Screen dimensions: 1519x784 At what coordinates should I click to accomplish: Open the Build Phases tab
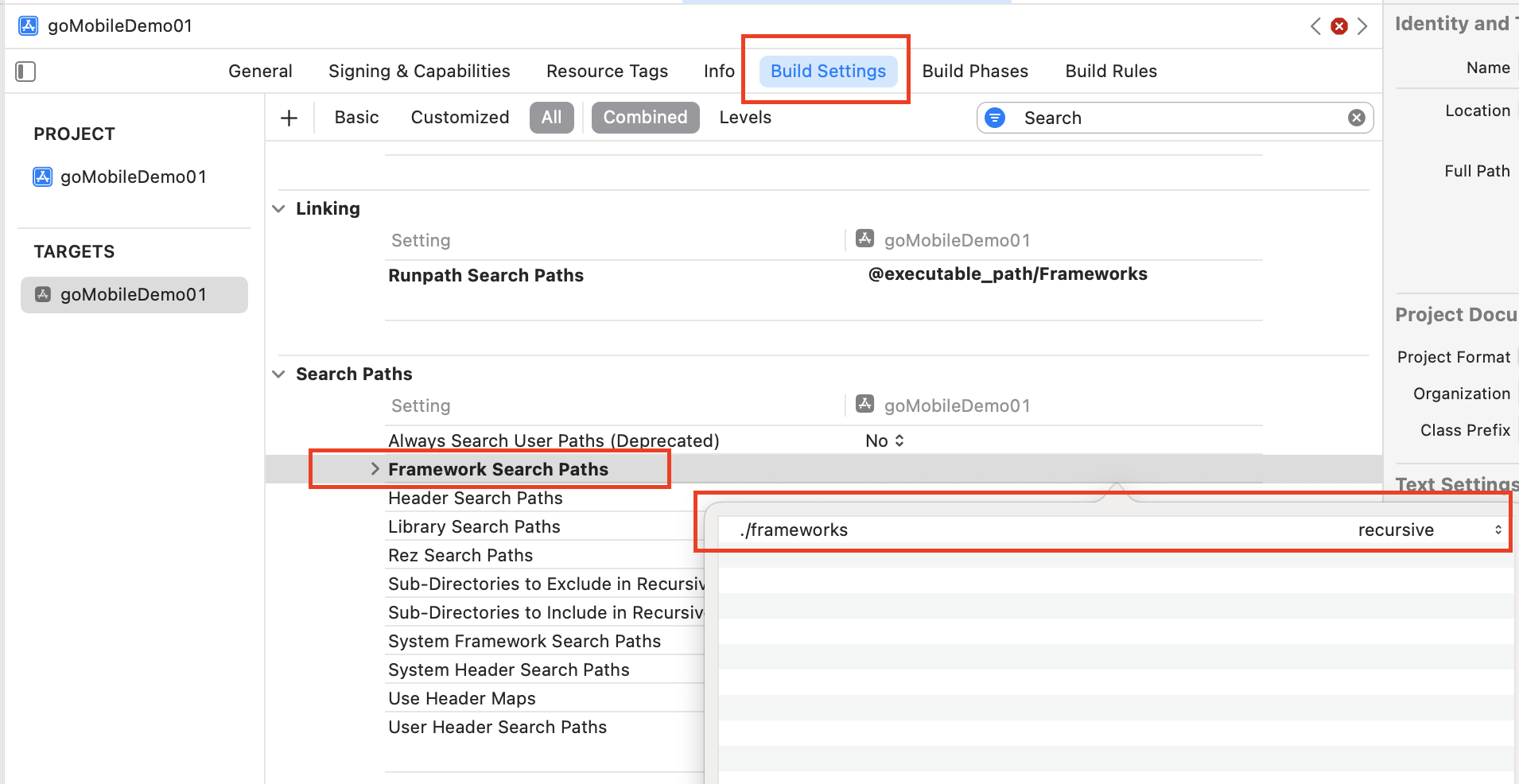(975, 72)
